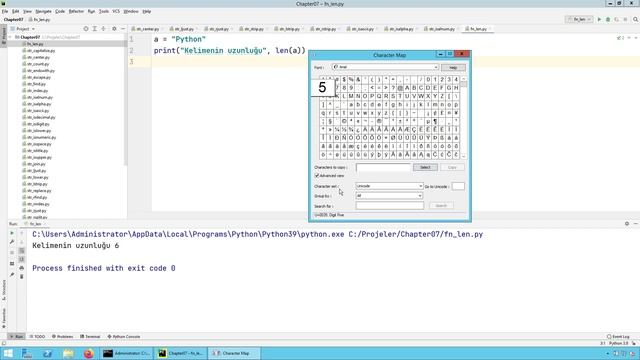Click Characters to copy text field
This screenshot has width=640, height=360.
point(383,167)
